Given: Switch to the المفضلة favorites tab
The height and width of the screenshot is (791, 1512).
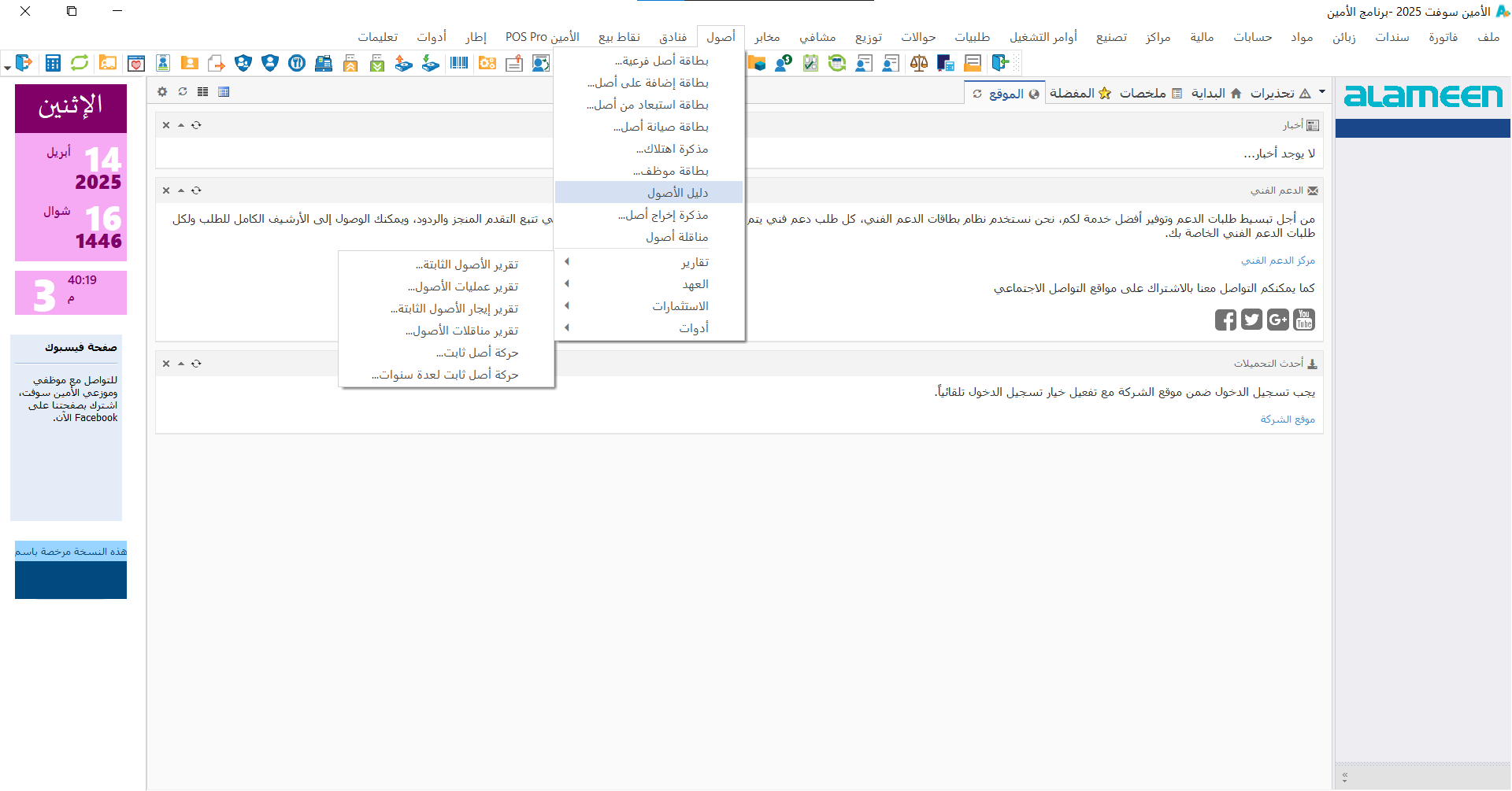Looking at the screenshot, I should pyautogui.click(x=1080, y=93).
